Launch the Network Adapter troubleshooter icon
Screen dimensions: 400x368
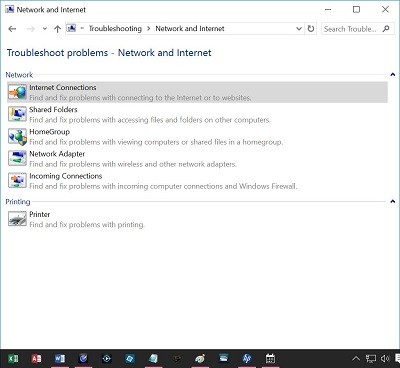(x=17, y=159)
